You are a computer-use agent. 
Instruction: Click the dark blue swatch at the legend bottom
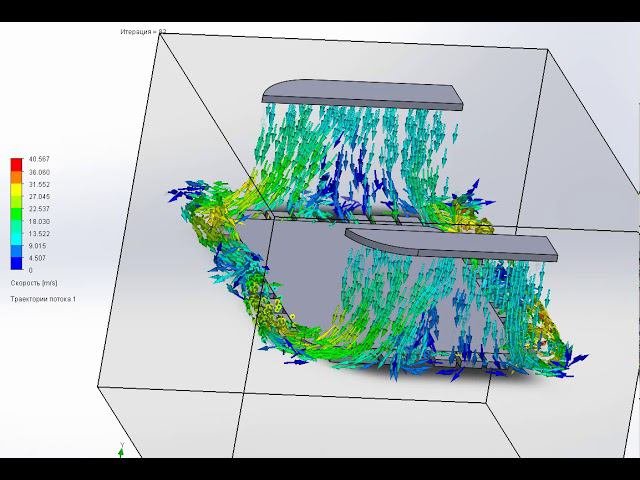[16, 263]
